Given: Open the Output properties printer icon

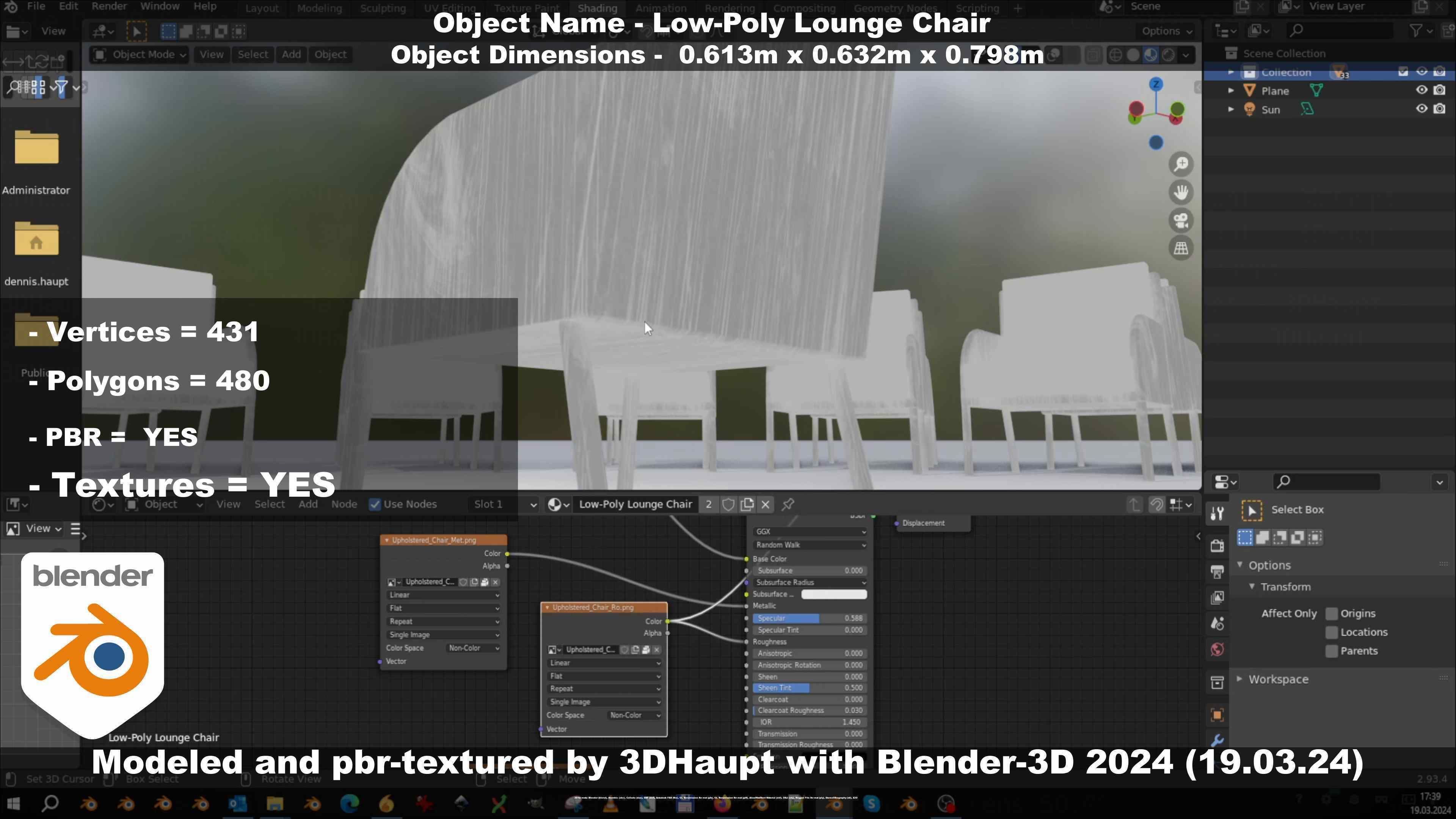Looking at the screenshot, I should (1218, 572).
